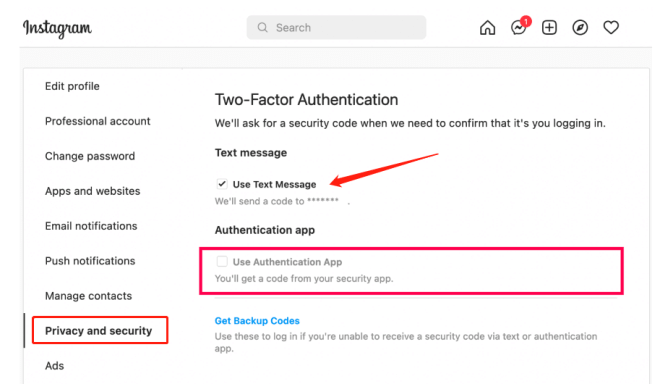Open the Get Backup Codes link
Screen dimensions: 660x384
[257, 321]
